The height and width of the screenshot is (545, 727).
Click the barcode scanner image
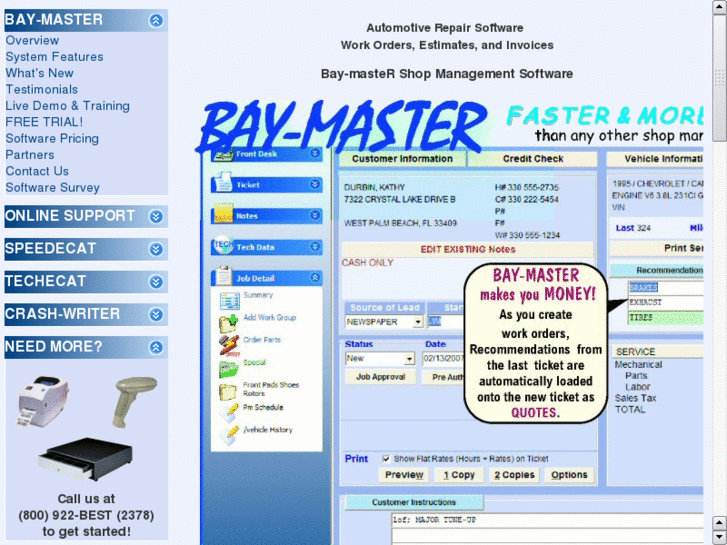point(134,401)
